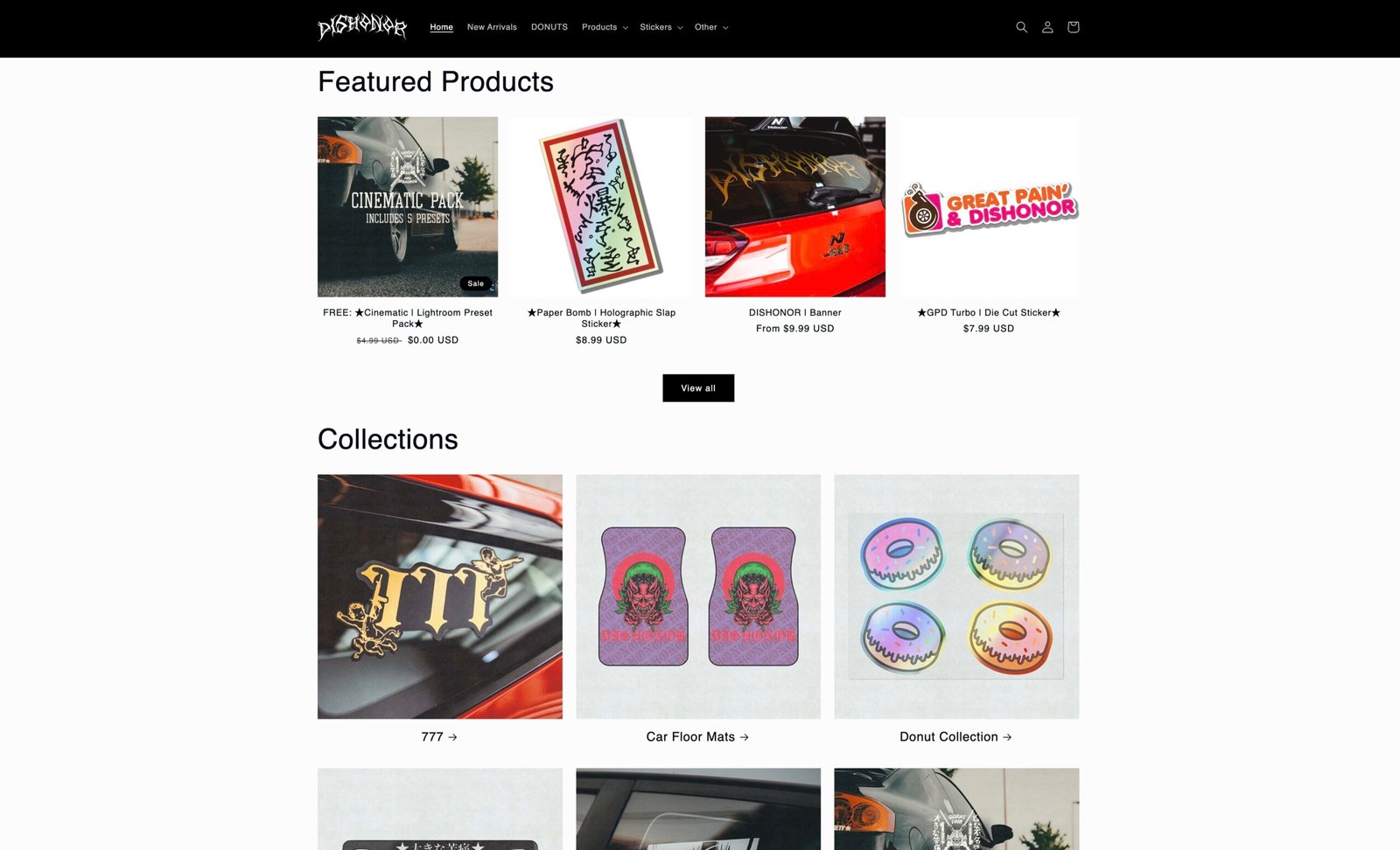Click the View all button

tap(698, 388)
